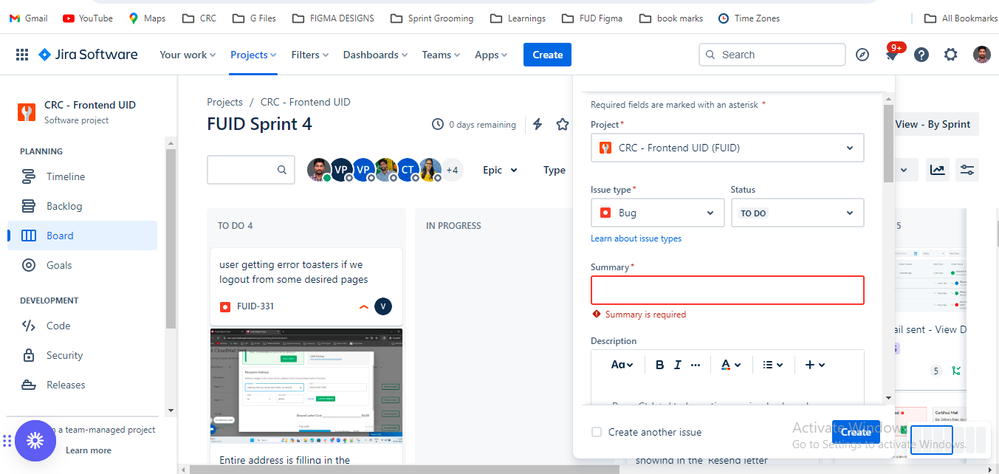This screenshot has width=999, height=474.
Task: Open FUID-331 issue key
Action: click(x=255, y=306)
